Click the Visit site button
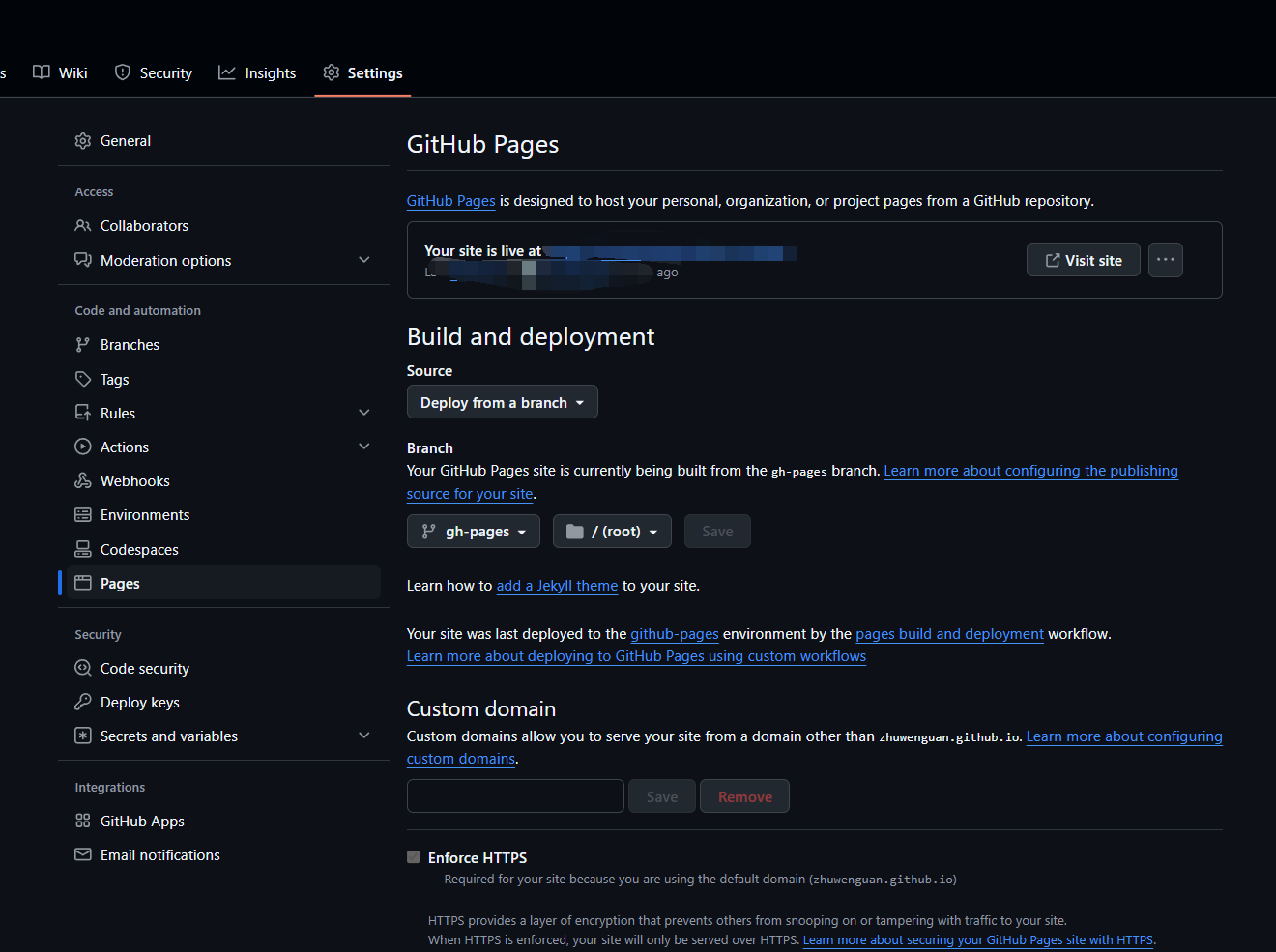1276x952 pixels. [1084, 260]
